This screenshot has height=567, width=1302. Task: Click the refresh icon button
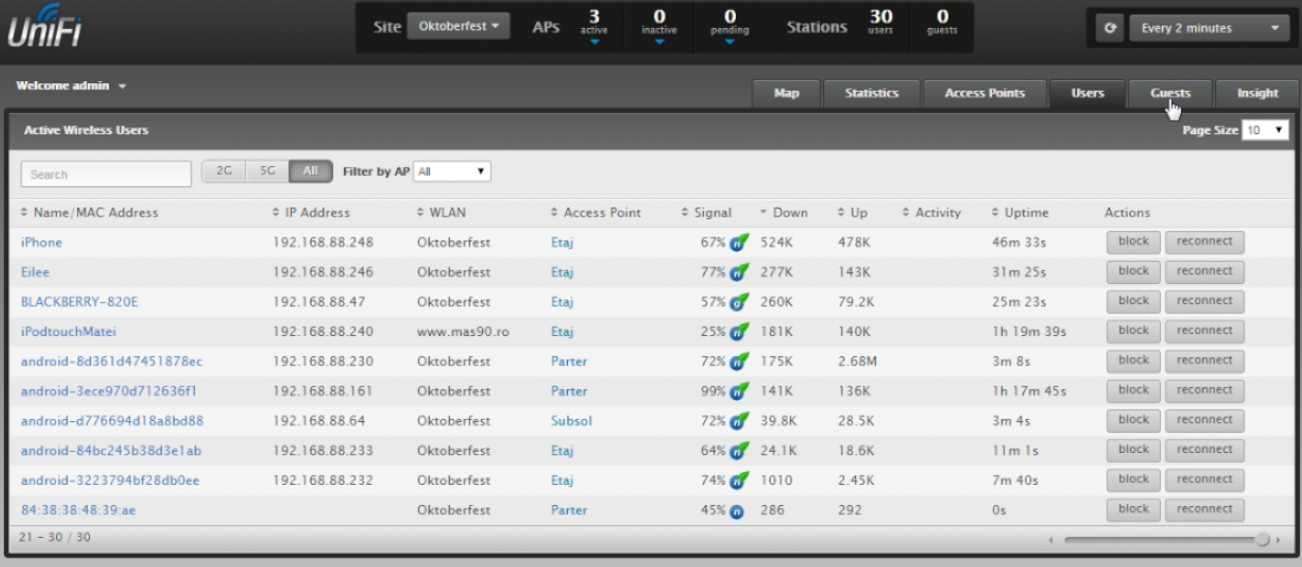coord(1108,29)
